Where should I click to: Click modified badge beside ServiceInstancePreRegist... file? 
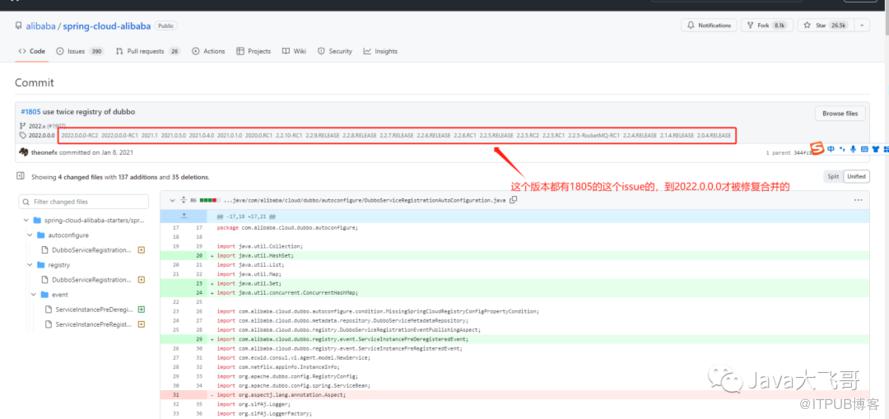click(x=142, y=324)
